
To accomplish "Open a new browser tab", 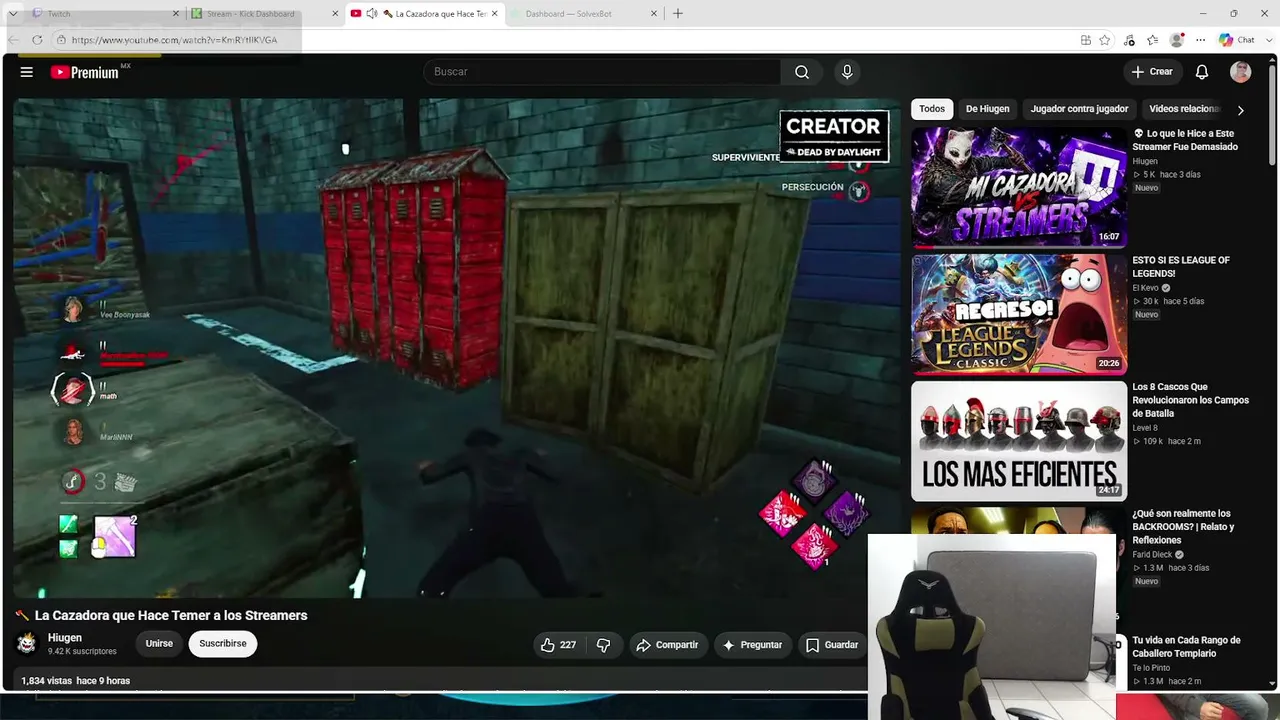I will point(678,14).
